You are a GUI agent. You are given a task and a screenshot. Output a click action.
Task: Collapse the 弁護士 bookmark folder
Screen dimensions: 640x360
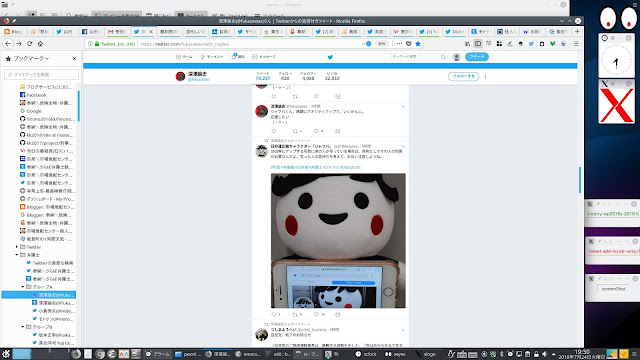click(x=17, y=255)
